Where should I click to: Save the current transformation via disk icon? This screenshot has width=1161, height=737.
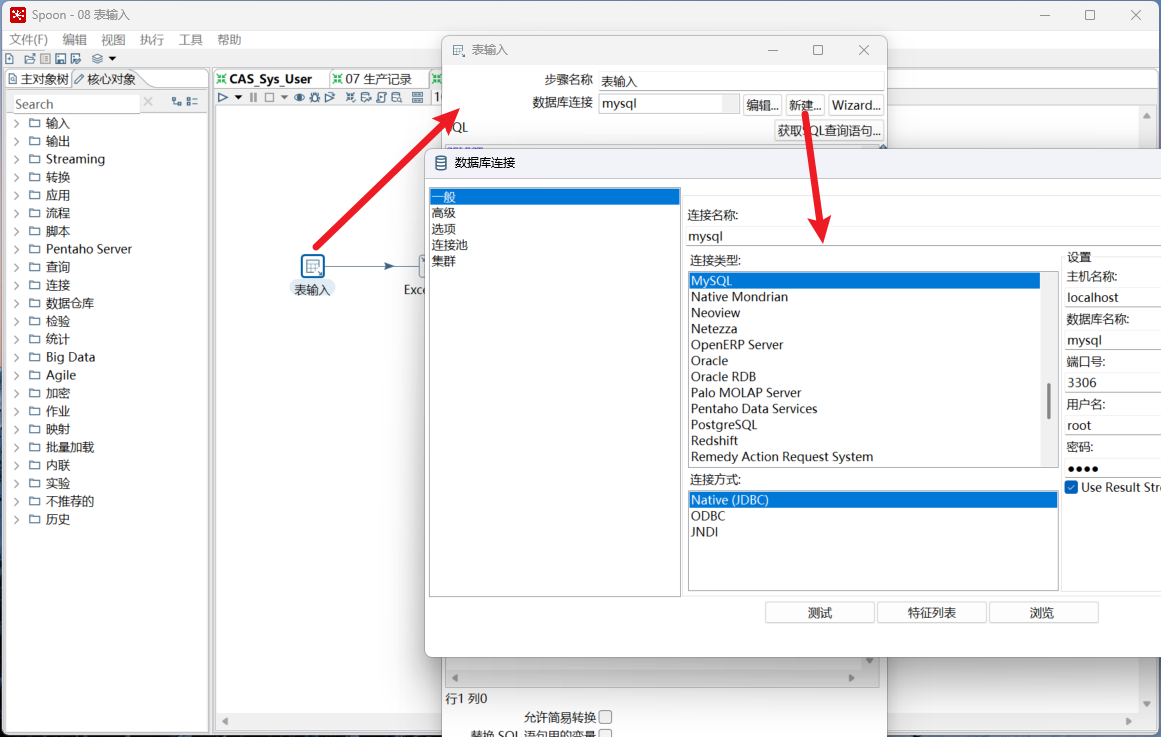[61, 59]
